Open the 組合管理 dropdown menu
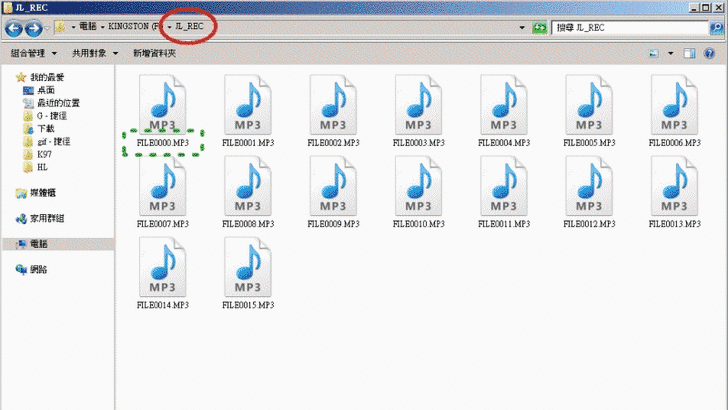Screen dimensions: 728x410 coord(33,53)
